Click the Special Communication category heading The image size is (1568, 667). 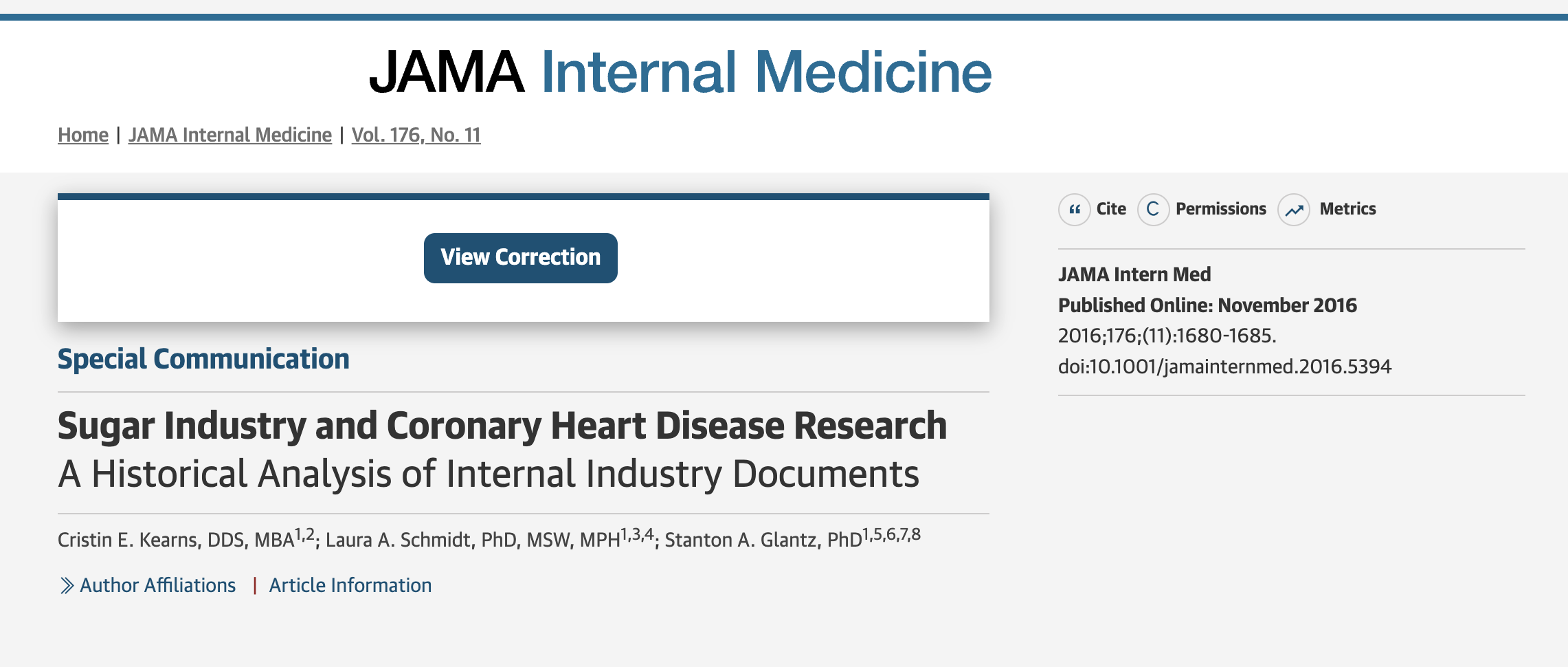click(x=203, y=359)
